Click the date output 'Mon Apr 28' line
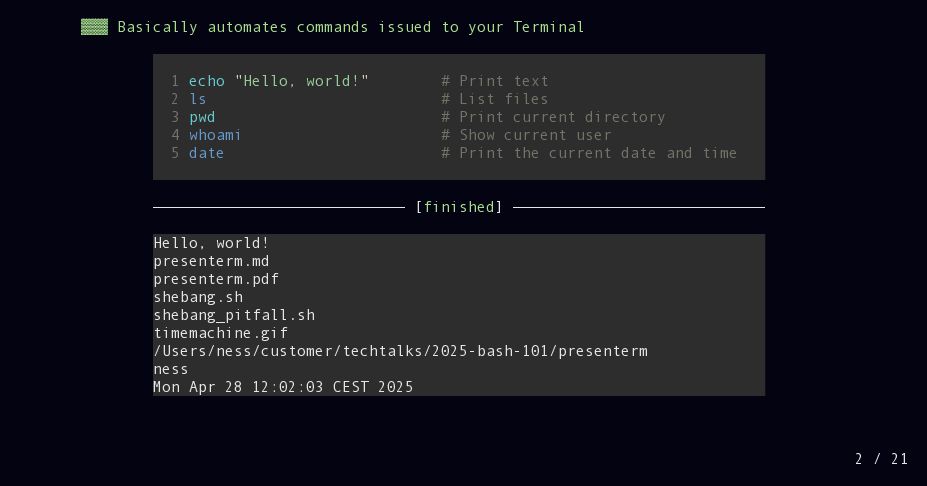 click(283, 387)
